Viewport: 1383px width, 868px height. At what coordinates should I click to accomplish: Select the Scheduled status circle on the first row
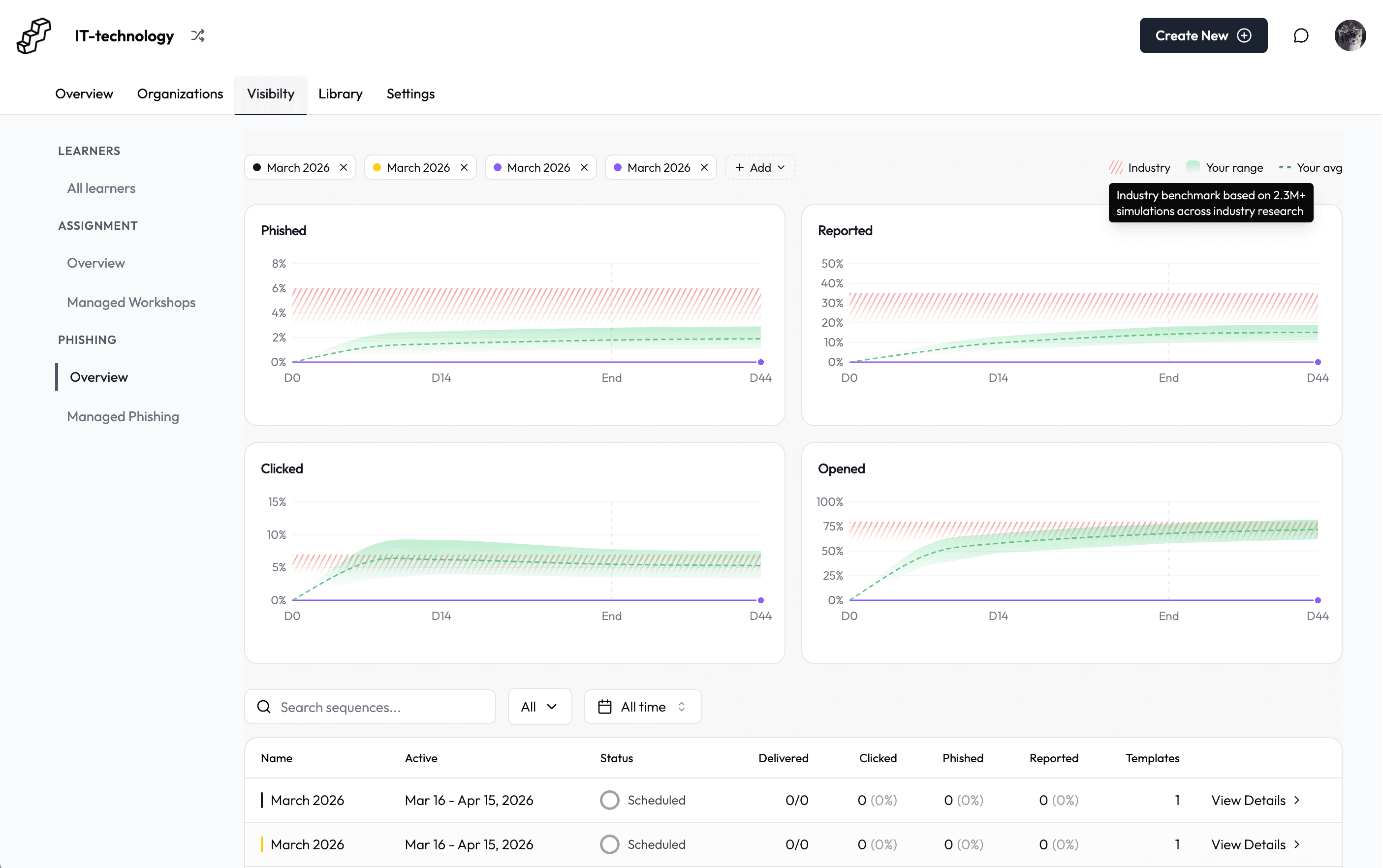609,800
